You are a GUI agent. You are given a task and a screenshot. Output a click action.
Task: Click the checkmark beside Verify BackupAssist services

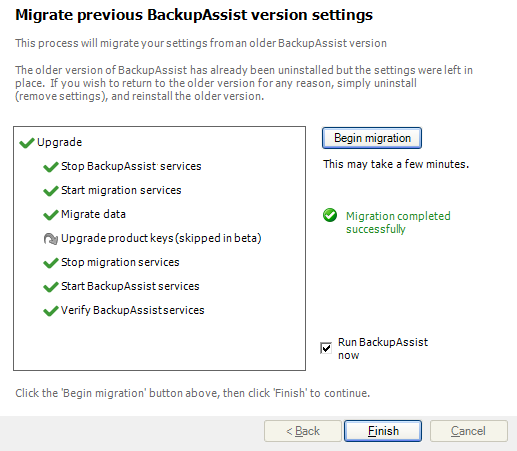coord(51,311)
